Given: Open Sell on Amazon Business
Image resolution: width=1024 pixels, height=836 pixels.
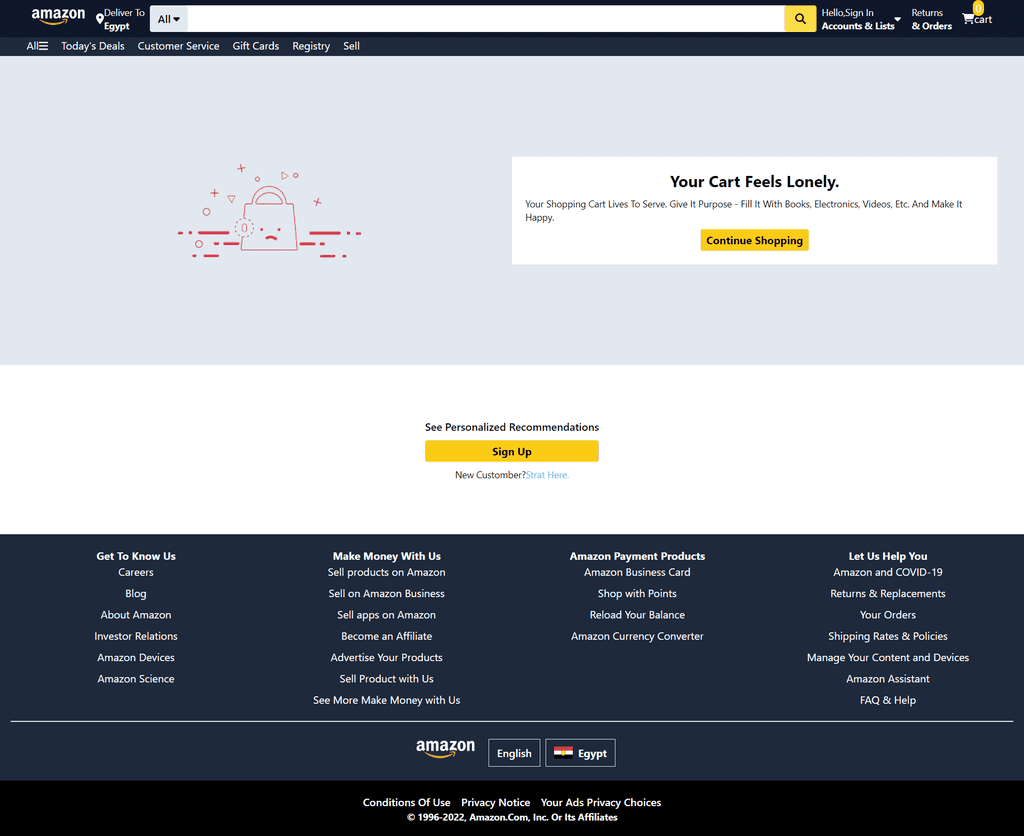Looking at the screenshot, I should pos(387,594).
